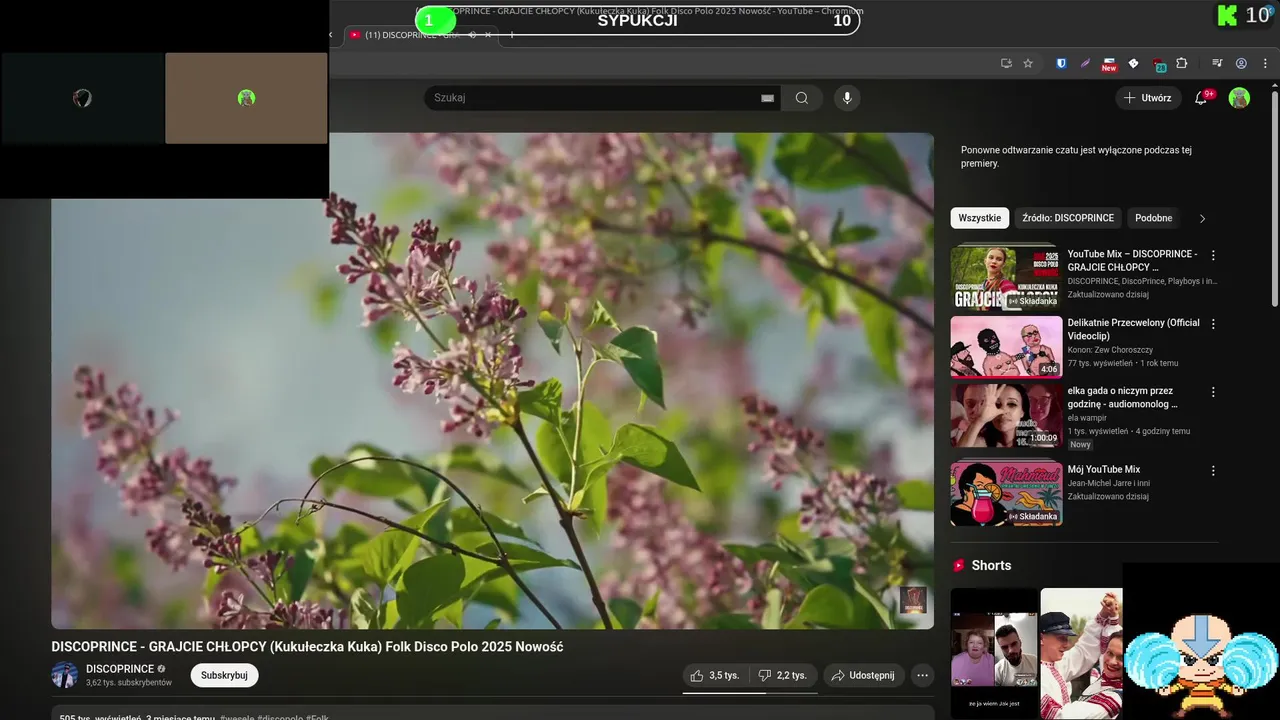Image resolution: width=1280 pixels, height=720 pixels.
Task: Open the Delikatnie Przecwelony title link
Action: pos(1133,330)
